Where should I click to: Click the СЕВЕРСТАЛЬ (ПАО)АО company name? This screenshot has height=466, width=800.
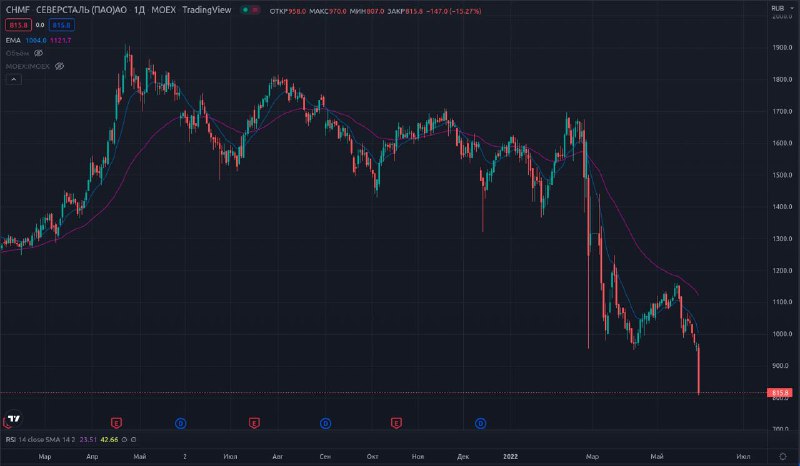pyautogui.click(x=82, y=10)
